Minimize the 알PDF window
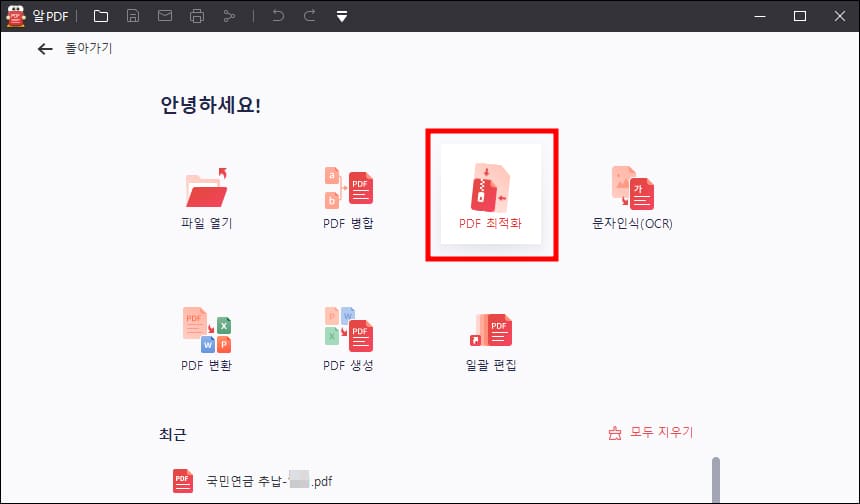The width and height of the screenshot is (860, 504). click(760, 16)
